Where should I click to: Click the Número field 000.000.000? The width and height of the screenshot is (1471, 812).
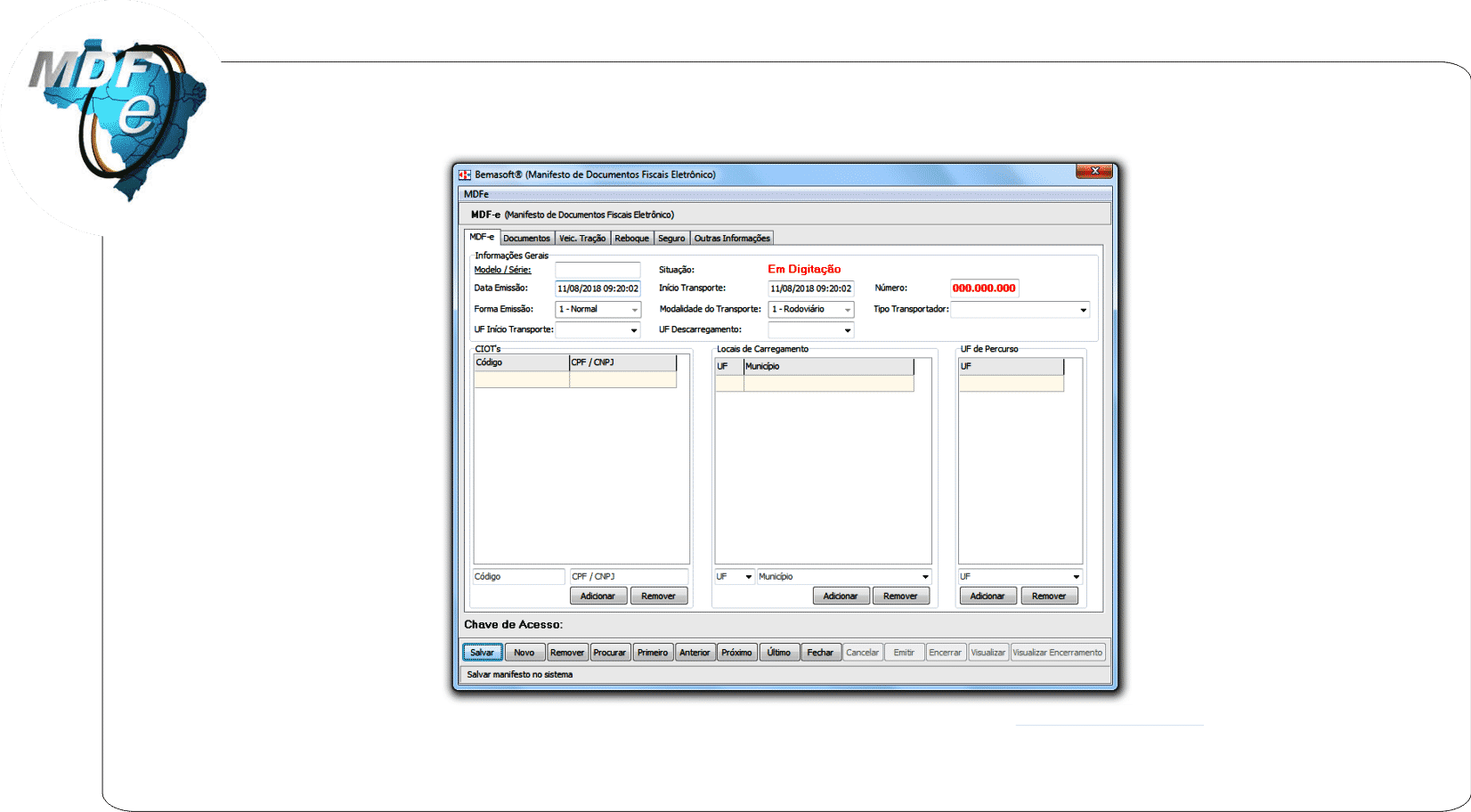point(984,288)
